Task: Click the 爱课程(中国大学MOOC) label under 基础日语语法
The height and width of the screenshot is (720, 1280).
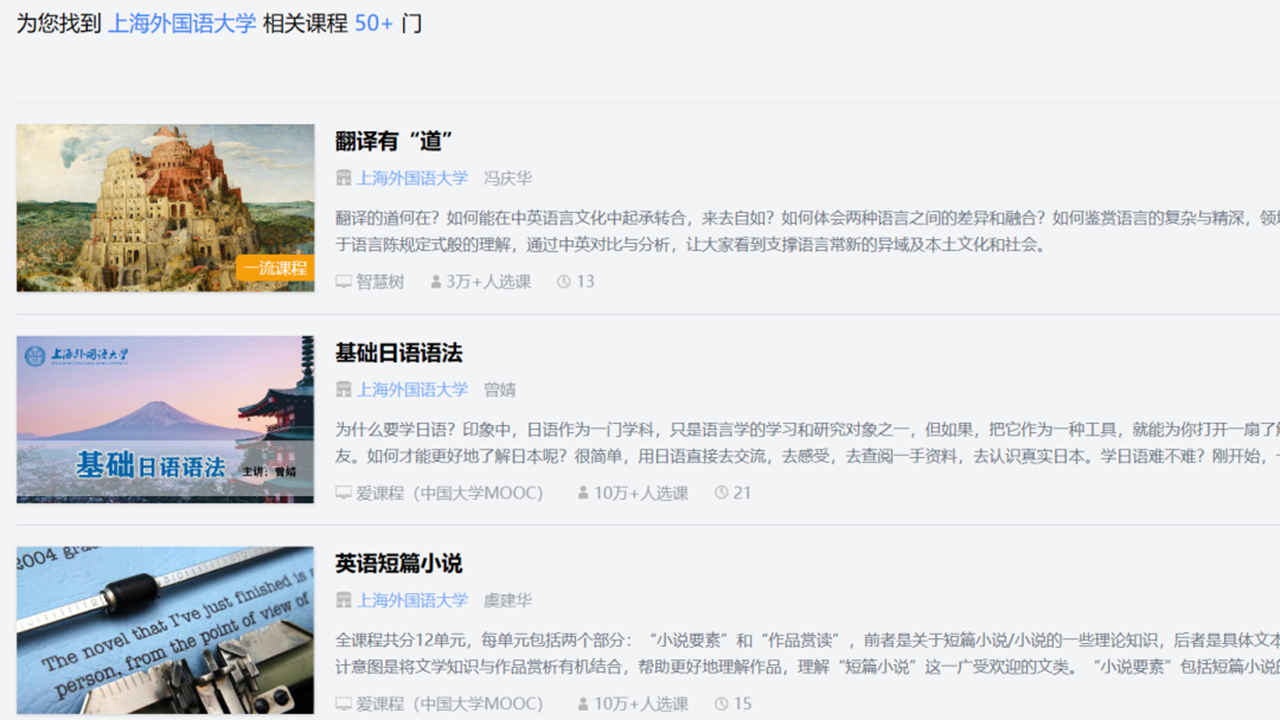Action: coord(450,493)
